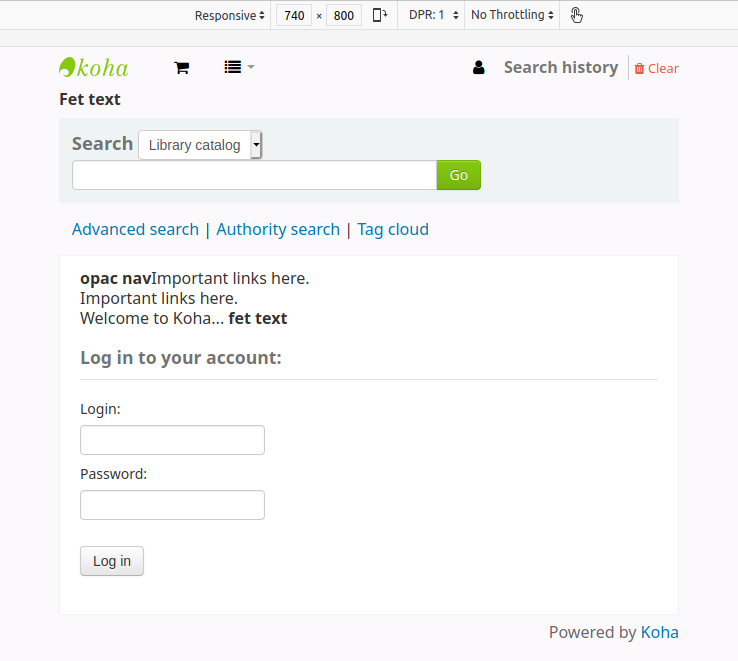Go to Authority search
This screenshot has width=738, height=661.
[x=278, y=230]
